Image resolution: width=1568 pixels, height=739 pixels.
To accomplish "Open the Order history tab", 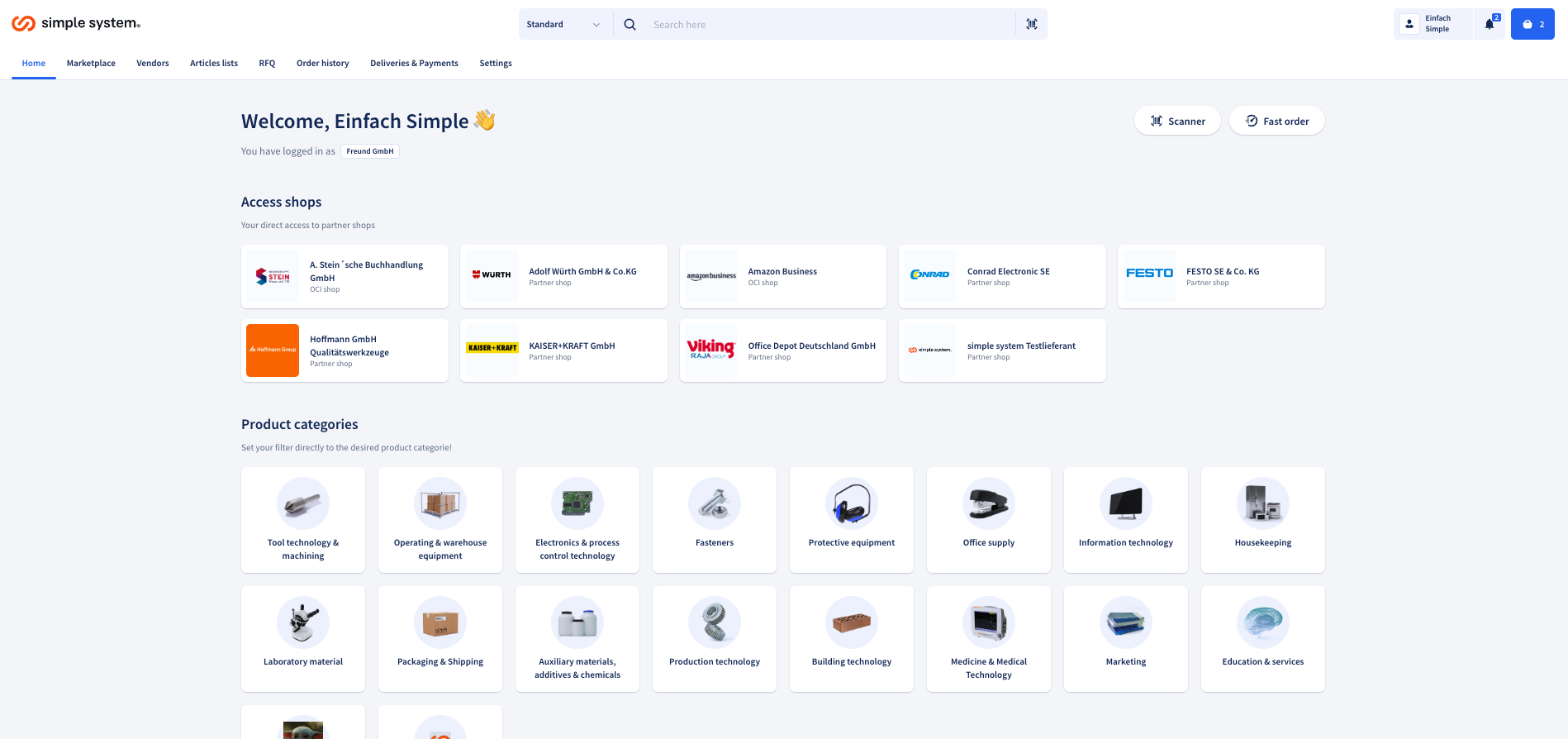I will tap(323, 64).
